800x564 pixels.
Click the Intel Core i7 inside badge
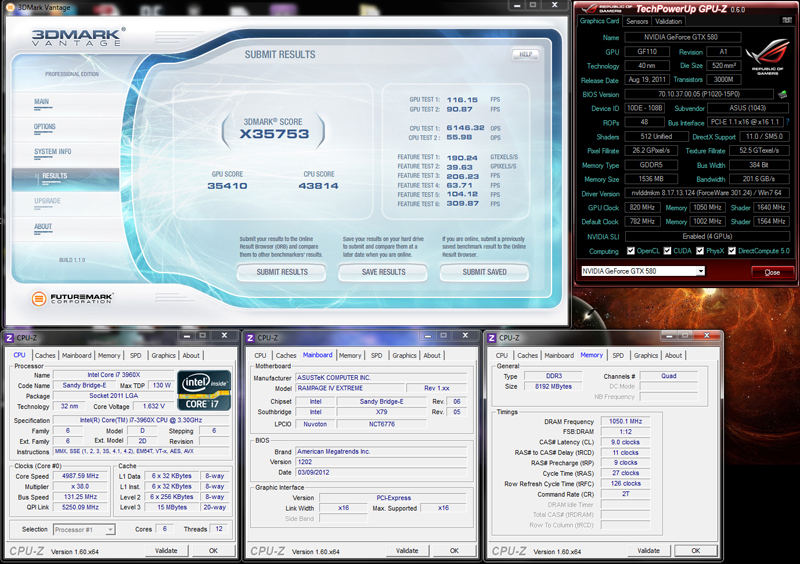point(204,390)
